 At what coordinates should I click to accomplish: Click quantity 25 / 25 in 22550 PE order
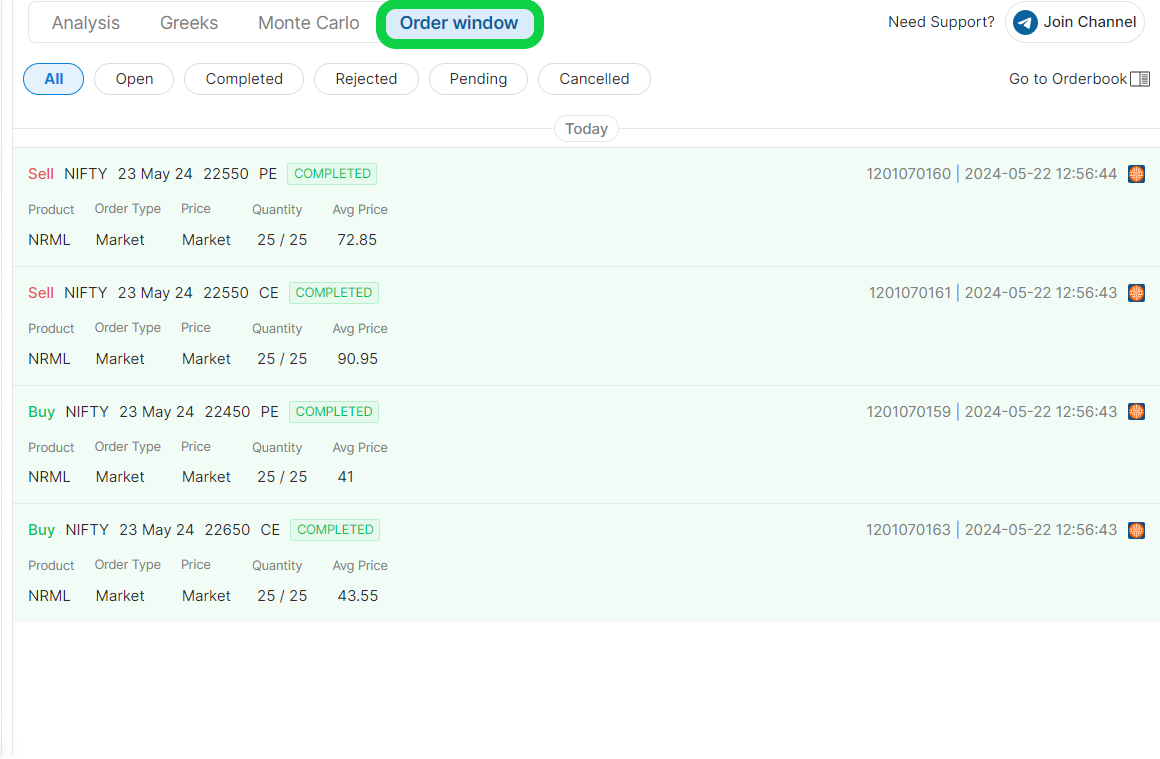pyautogui.click(x=282, y=240)
